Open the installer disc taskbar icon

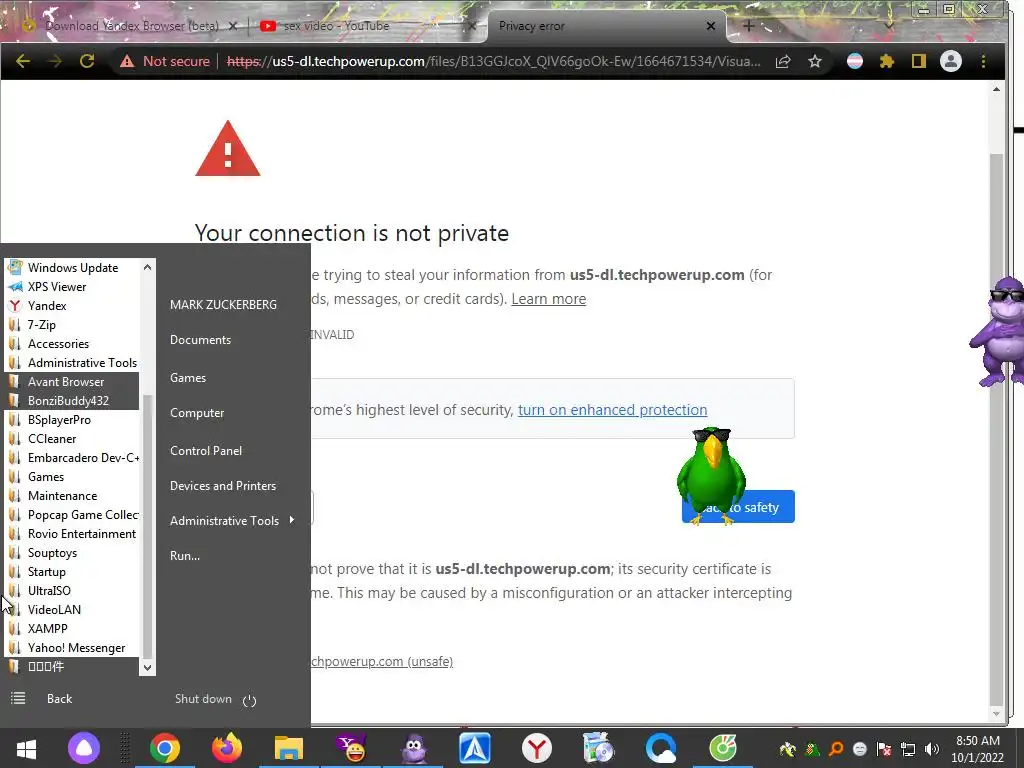pyautogui.click(x=598, y=748)
